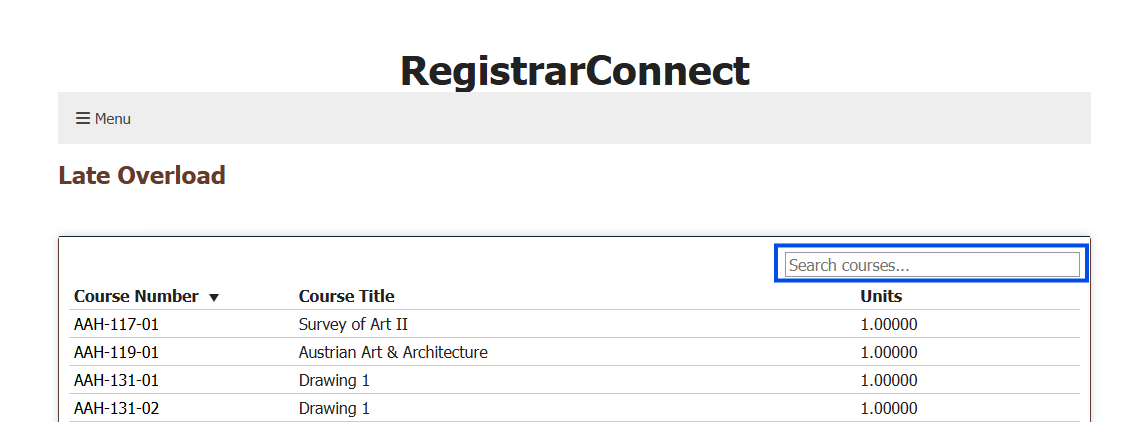Sort by Course Title column header
Viewport: 1123px width, 422px height.
click(346, 296)
